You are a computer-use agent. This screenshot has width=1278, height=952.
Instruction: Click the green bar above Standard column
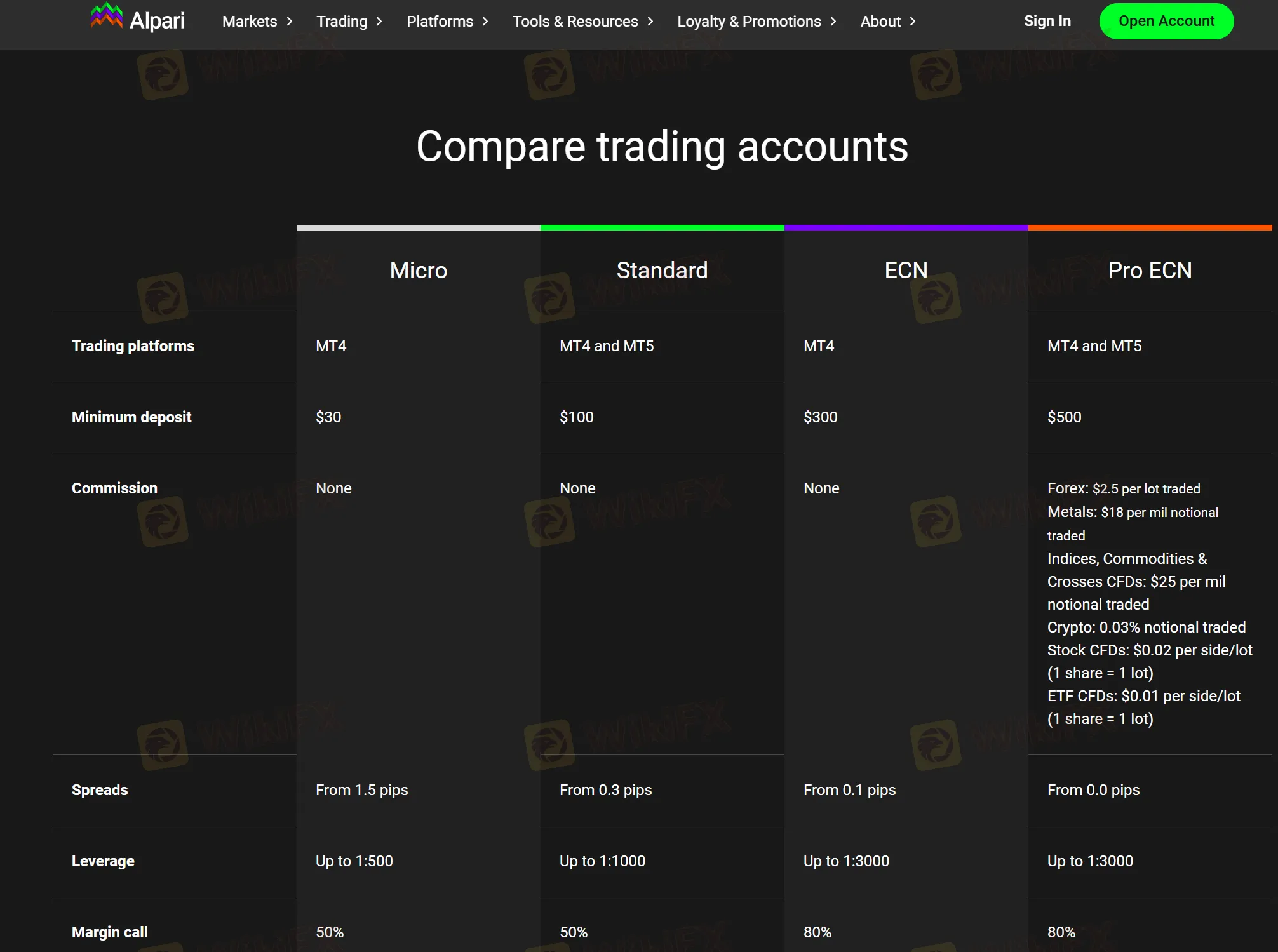(662, 227)
